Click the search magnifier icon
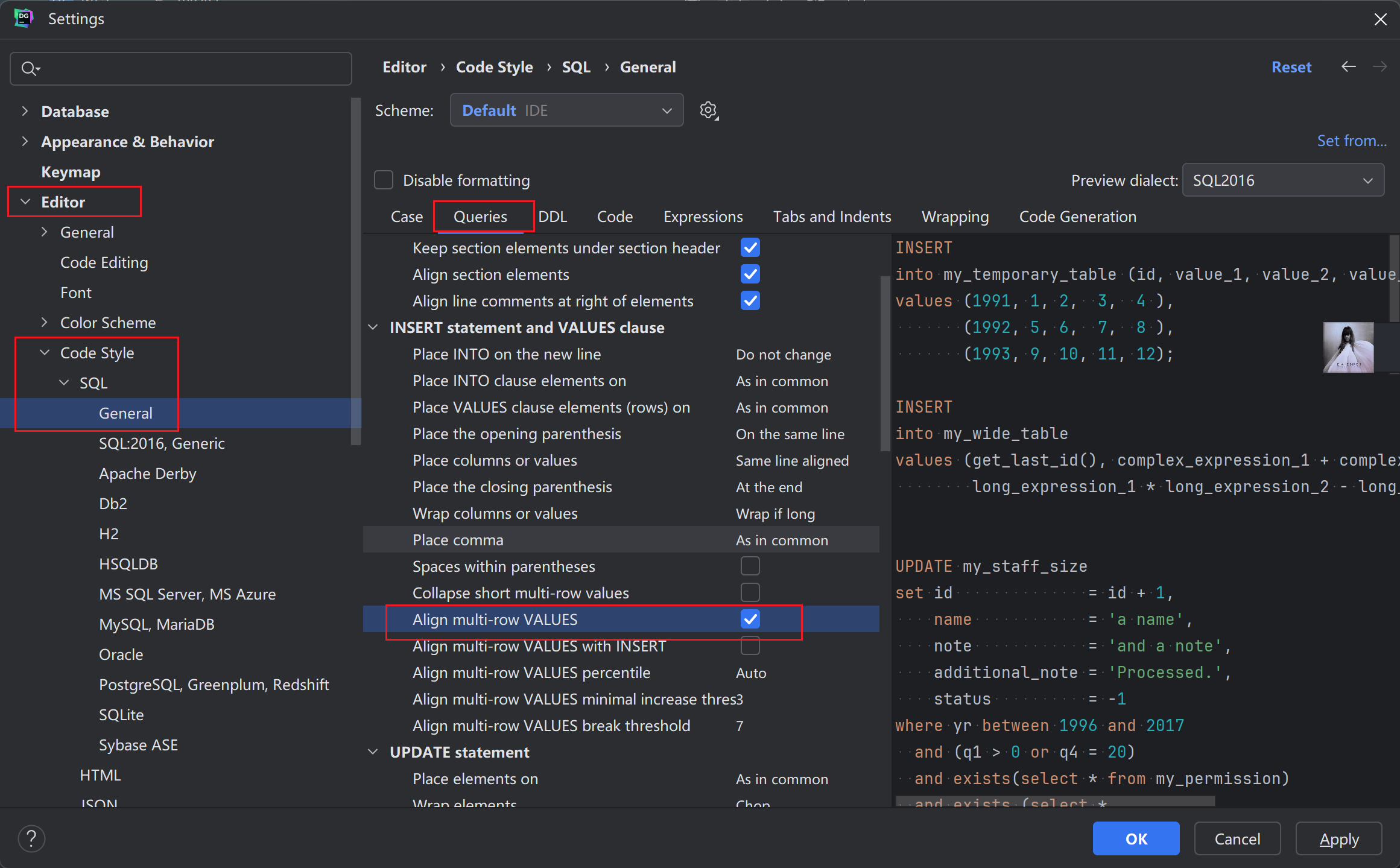Viewport: 1400px width, 868px height. tap(28, 69)
